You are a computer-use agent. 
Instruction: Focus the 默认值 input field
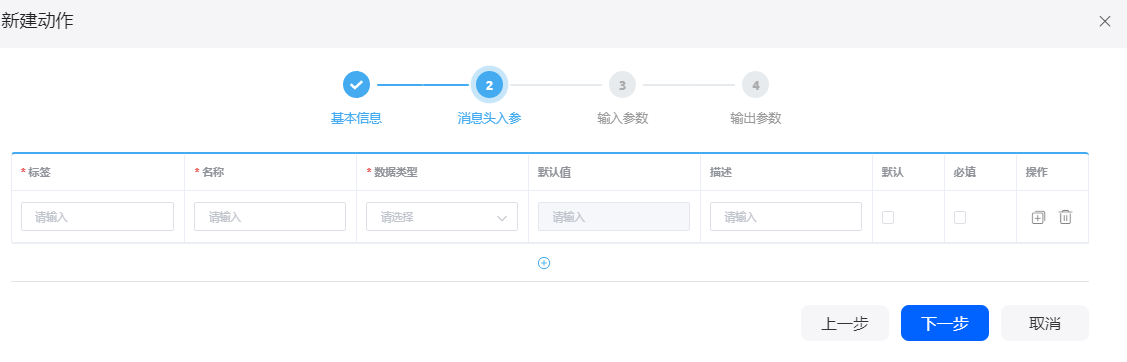click(614, 217)
